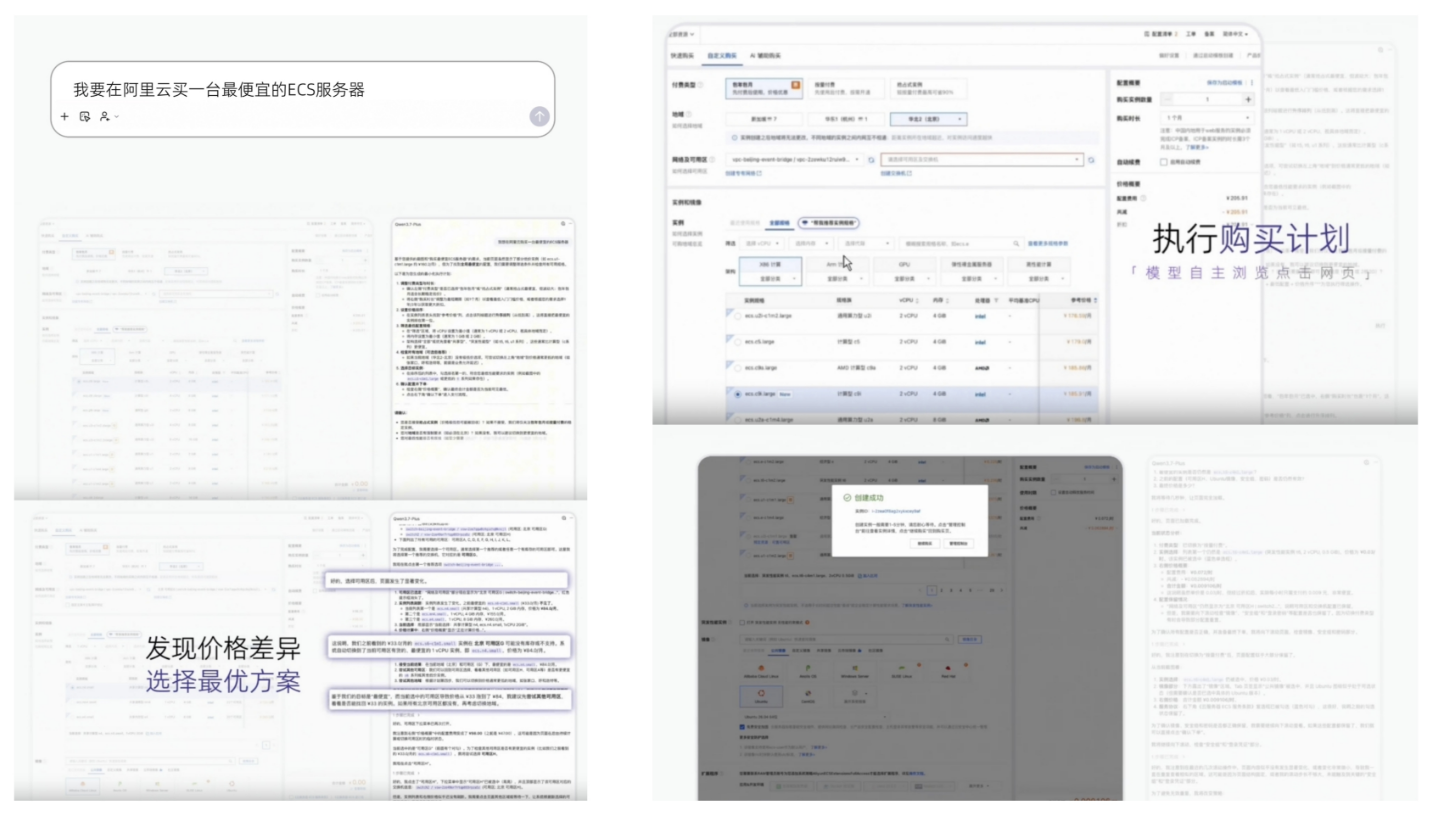Image resolution: width=1447 pixels, height=825 pixels.
Task: Click the plus icon in the prompt box
Action: coord(65,117)
